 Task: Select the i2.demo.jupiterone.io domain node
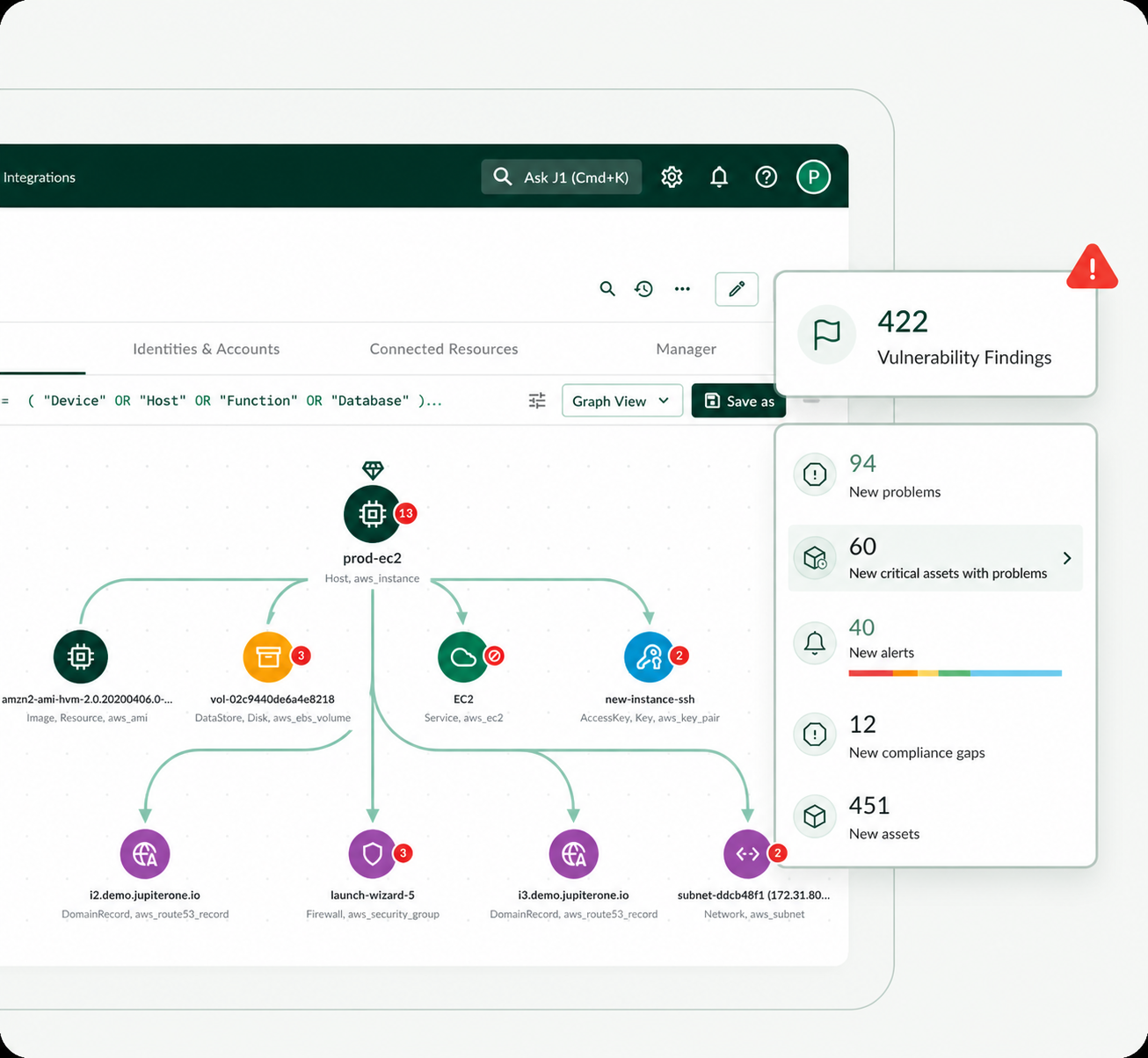[x=145, y=853]
